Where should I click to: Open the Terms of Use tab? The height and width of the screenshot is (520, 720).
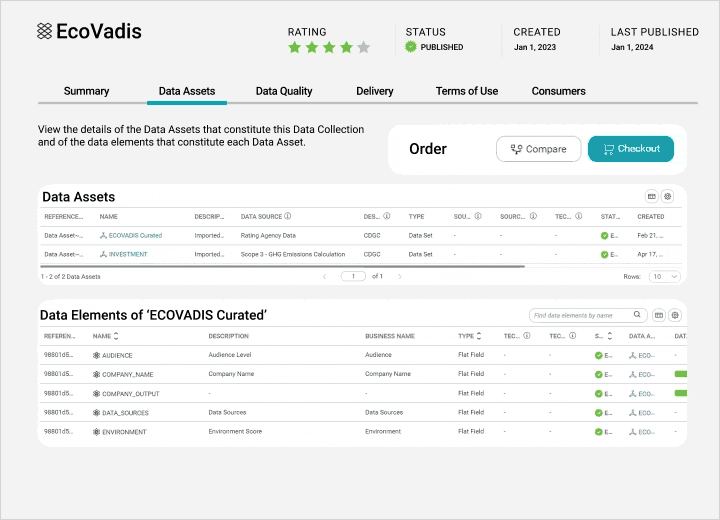click(467, 91)
